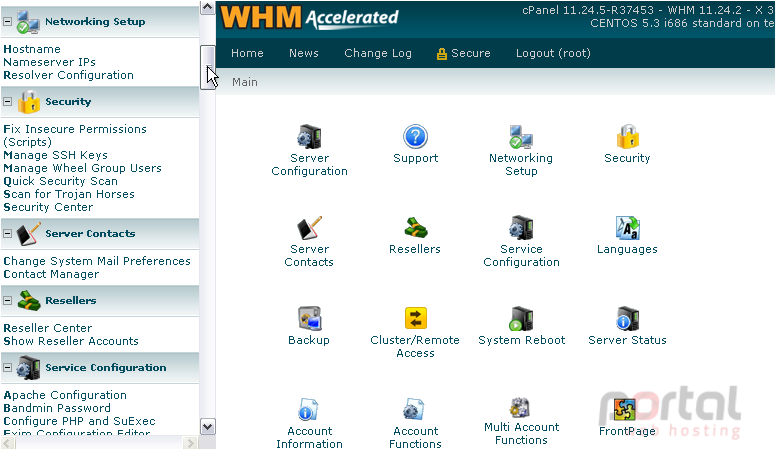Open the Backup icon
This screenshot has height=450, width=776.
point(309,318)
